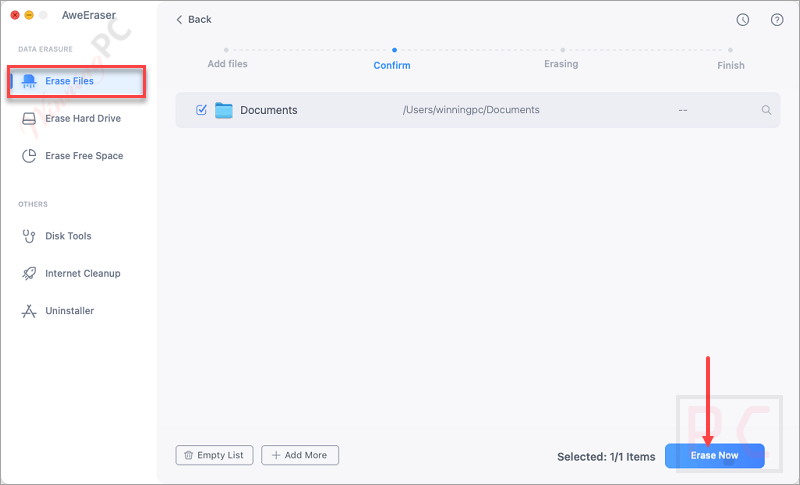The height and width of the screenshot is (485, 800).
Task: Select Erase Files in the sidebar
Action: (77, 81)
